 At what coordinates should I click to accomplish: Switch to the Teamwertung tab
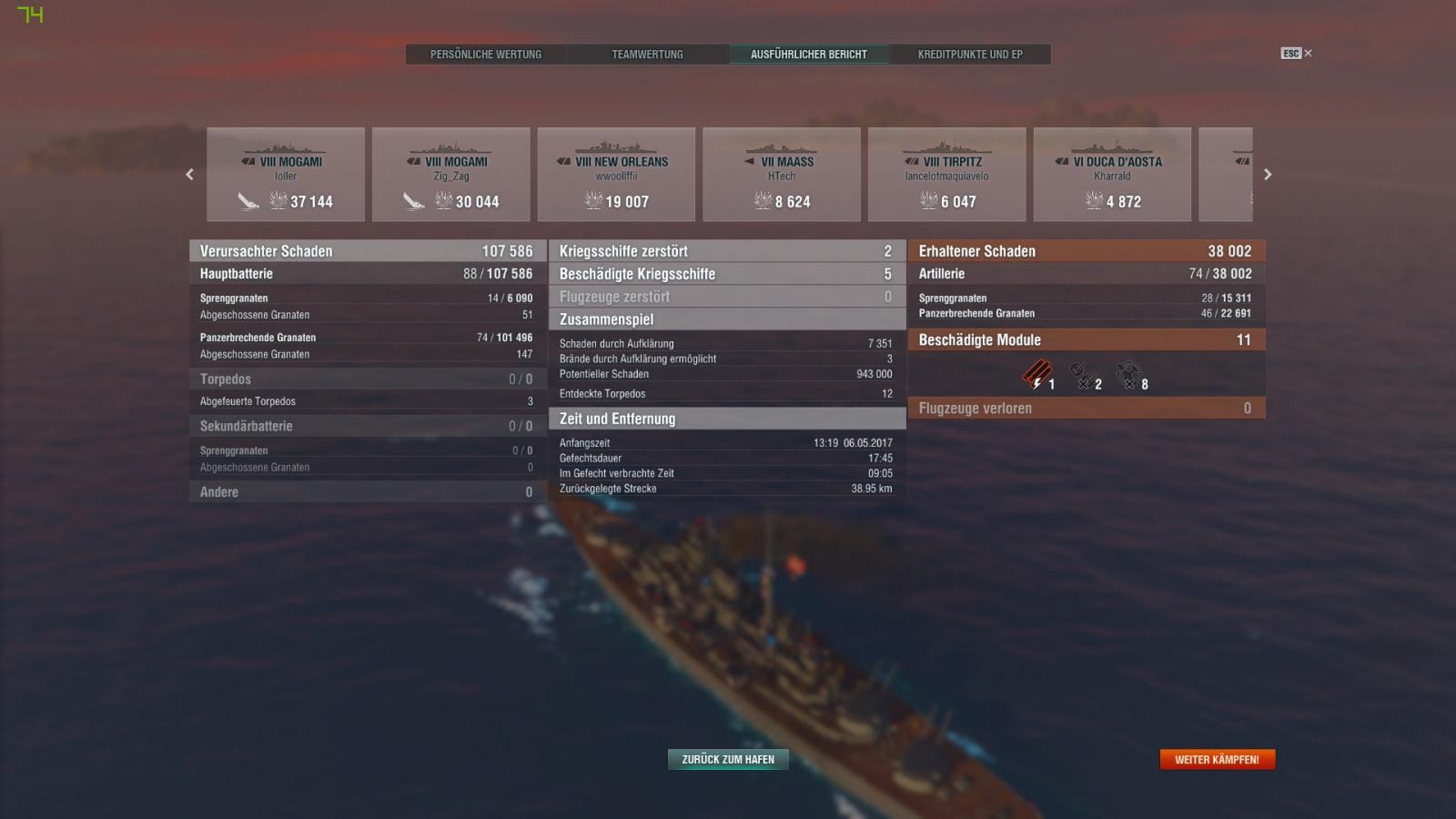(647, 55)
